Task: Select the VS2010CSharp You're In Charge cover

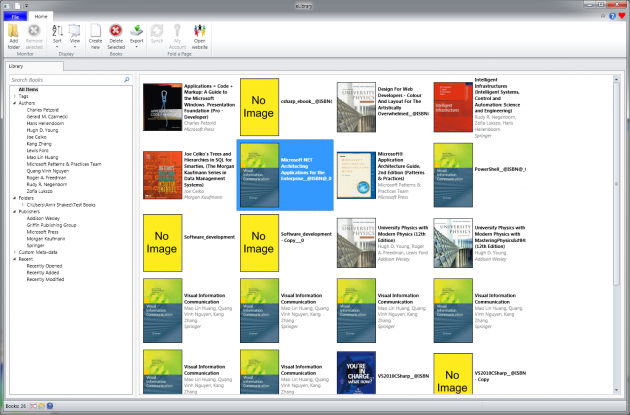Action: pyautogui.click(x=356, y=373)
